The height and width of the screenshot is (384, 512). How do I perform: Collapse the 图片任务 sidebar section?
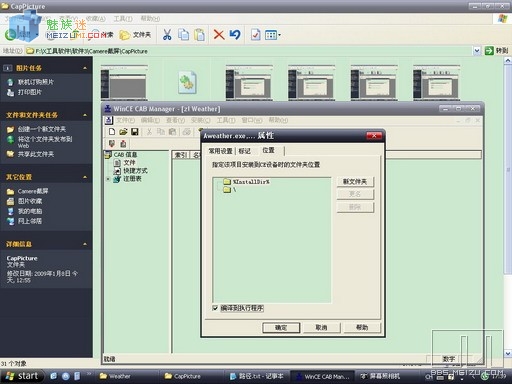[x=85, y=68]
